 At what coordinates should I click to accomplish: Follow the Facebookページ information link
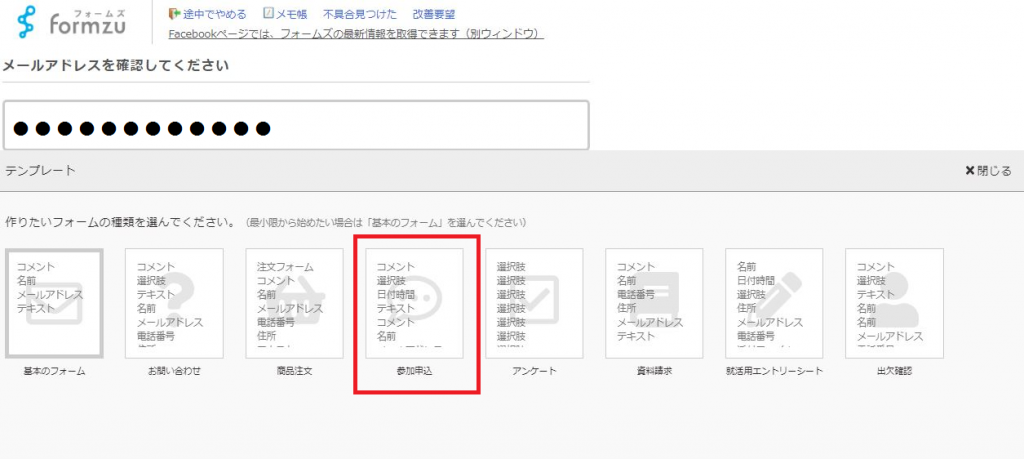pos(355,34)
